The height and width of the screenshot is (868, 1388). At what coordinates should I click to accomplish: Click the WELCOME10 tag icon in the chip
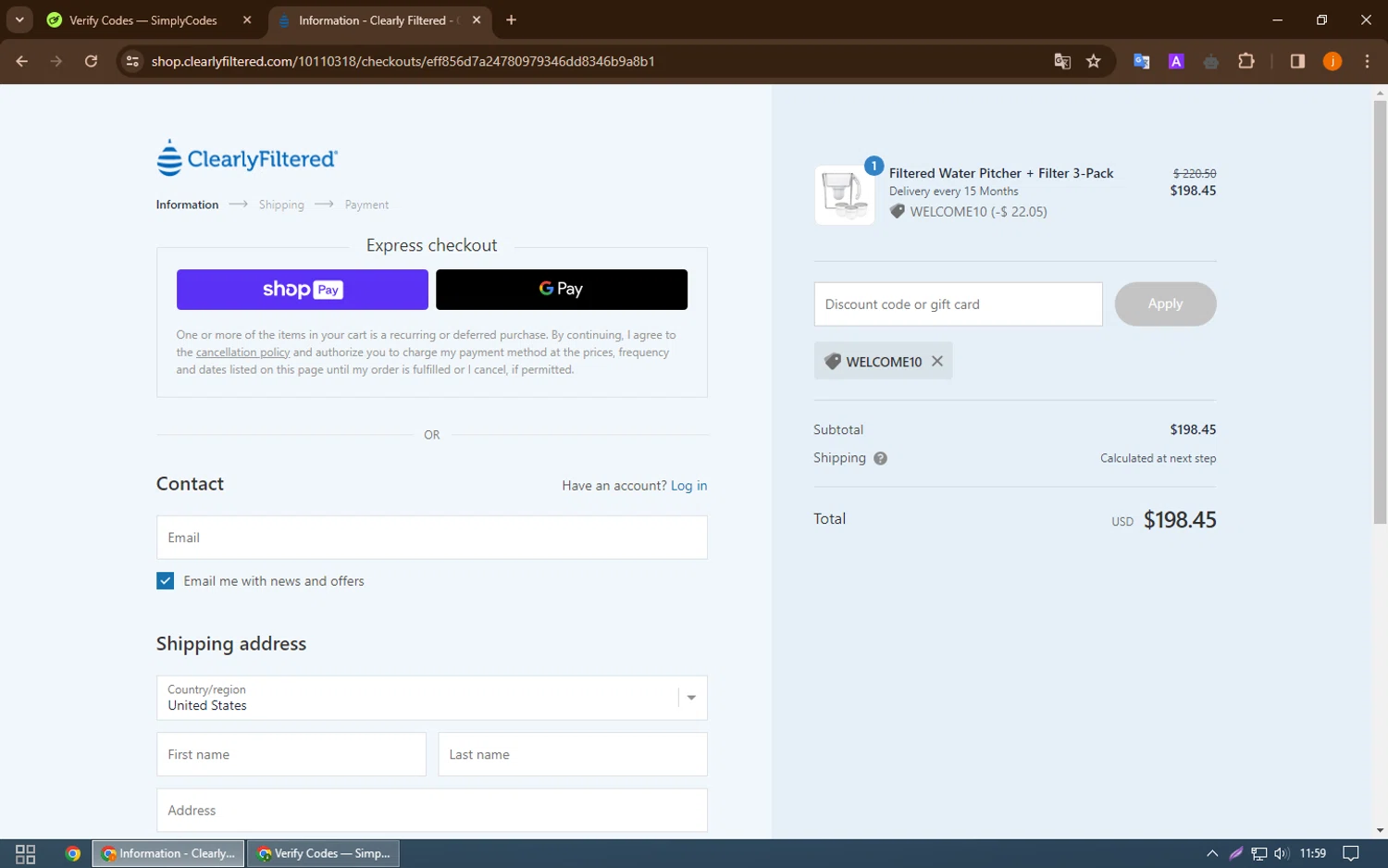[x=832, y=361]
